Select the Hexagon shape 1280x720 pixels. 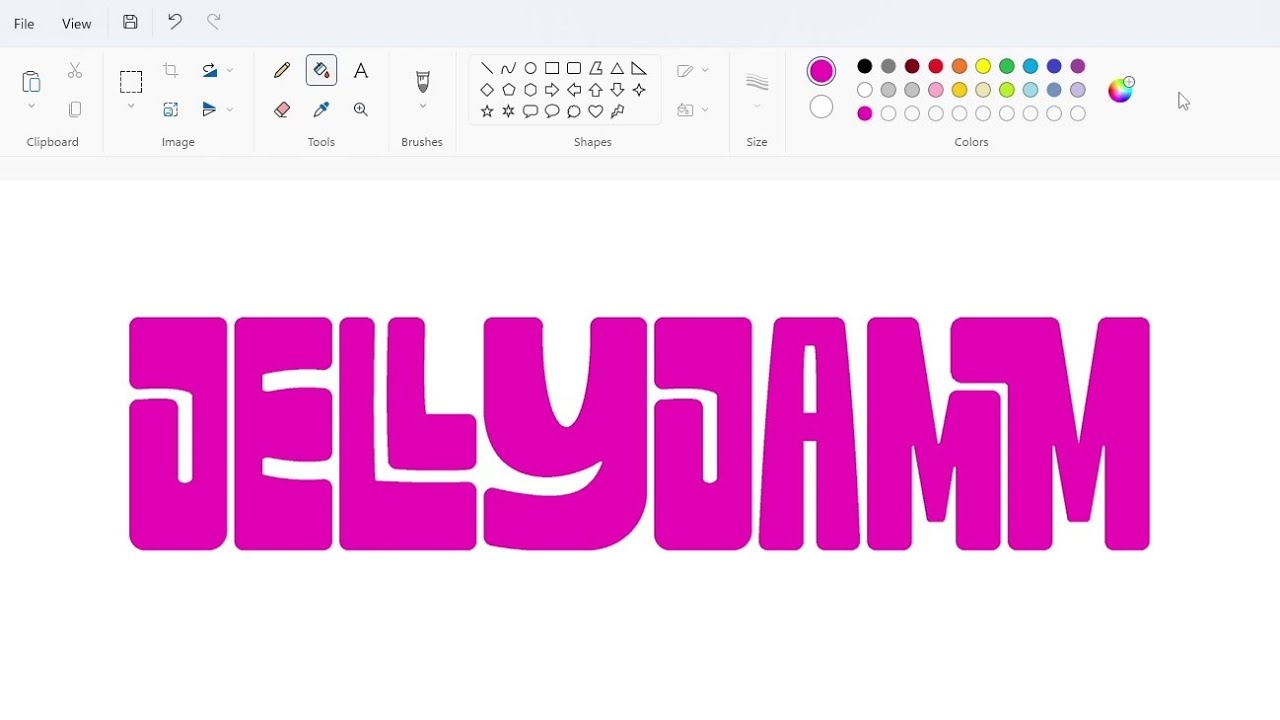pyautogui.click(x=531, y=90)
